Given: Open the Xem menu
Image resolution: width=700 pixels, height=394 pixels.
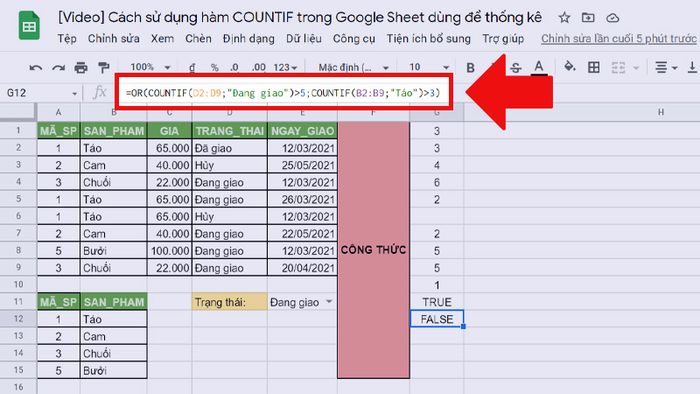Looking at the screenshot, I should click(x=162, y=39).
